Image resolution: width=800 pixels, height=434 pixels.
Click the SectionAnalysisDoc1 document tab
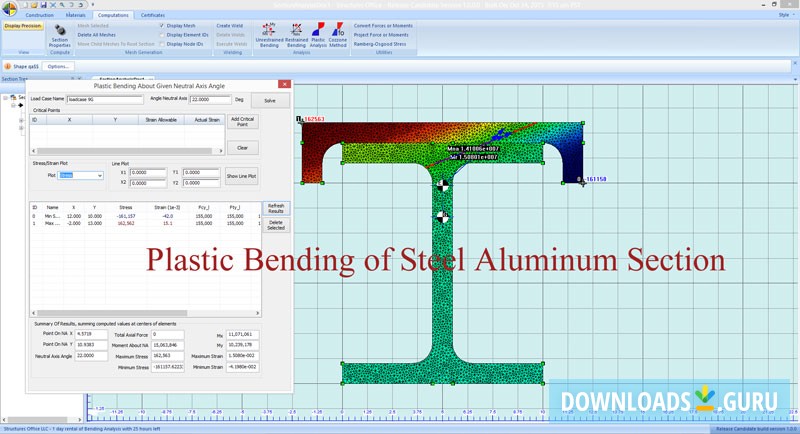122,79
